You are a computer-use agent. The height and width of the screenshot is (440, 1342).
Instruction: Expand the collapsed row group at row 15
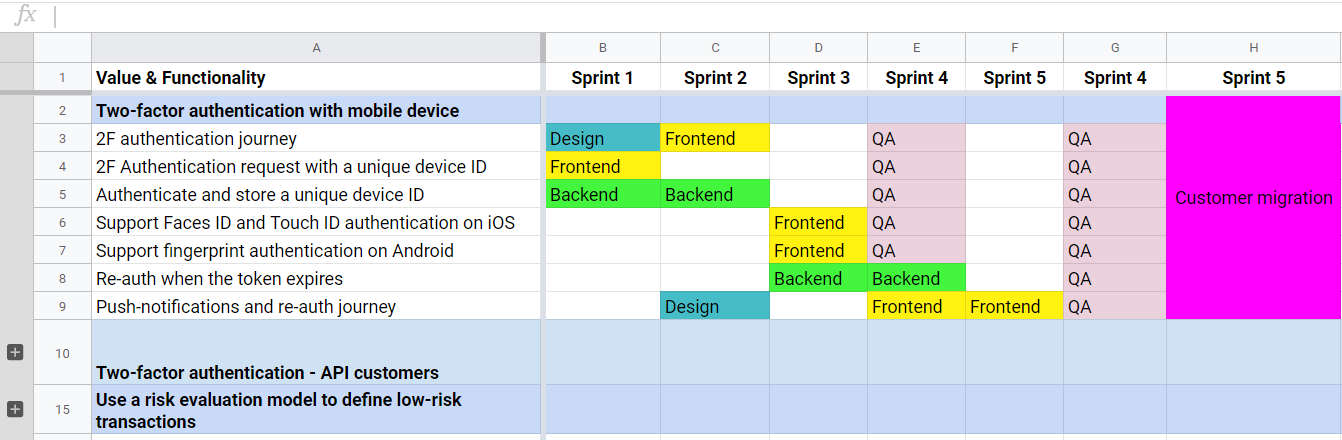tap(15, 409)
